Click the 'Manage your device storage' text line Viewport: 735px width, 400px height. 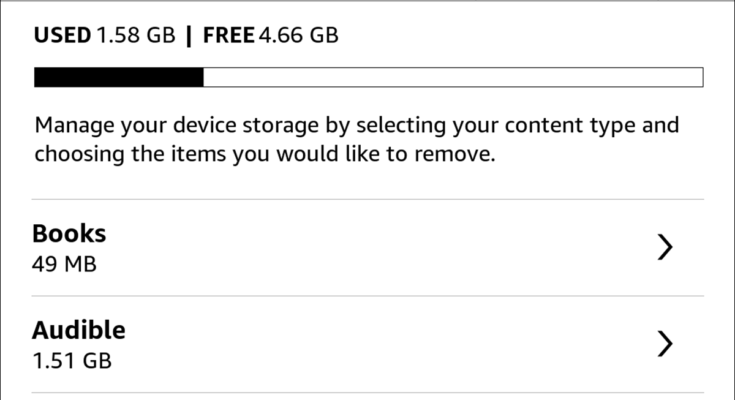pos(356,127)
